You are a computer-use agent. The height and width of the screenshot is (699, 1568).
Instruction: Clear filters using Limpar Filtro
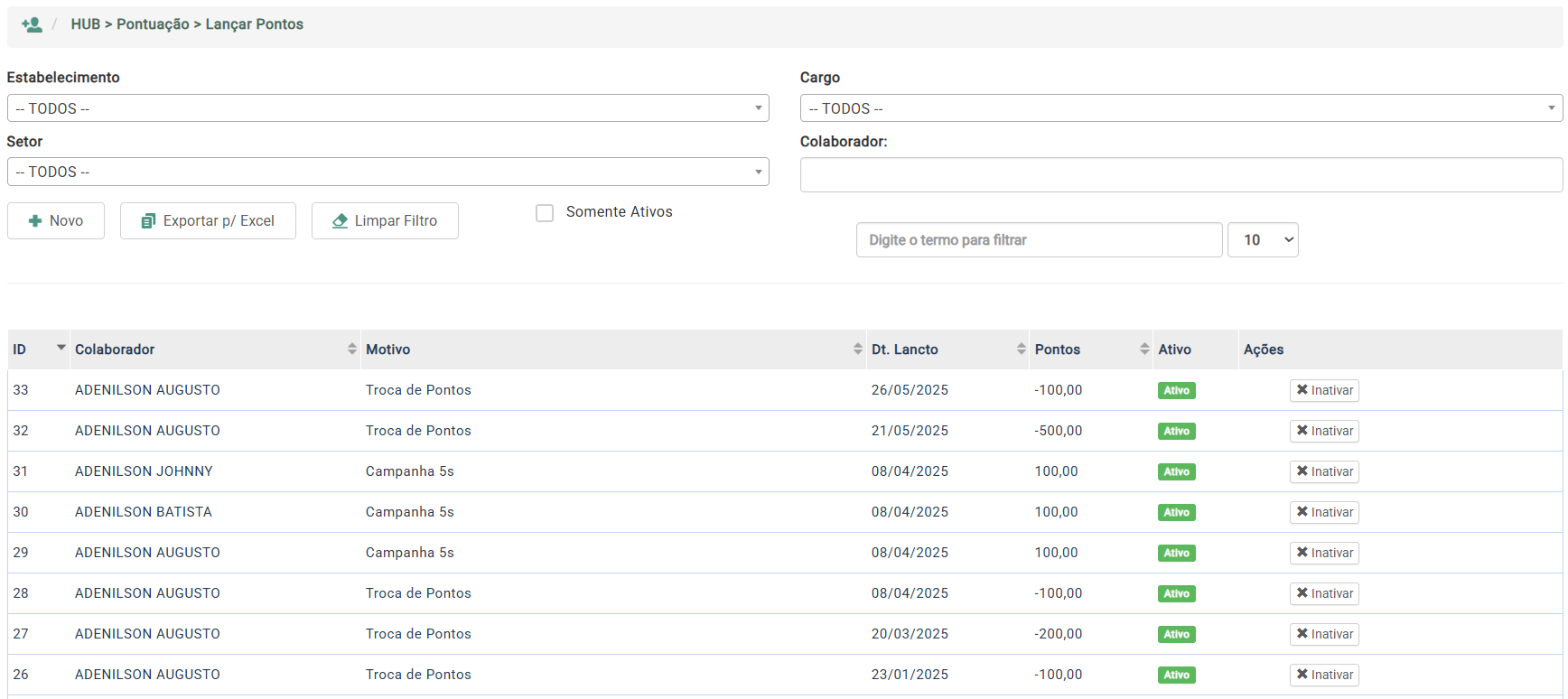(385, 221)
